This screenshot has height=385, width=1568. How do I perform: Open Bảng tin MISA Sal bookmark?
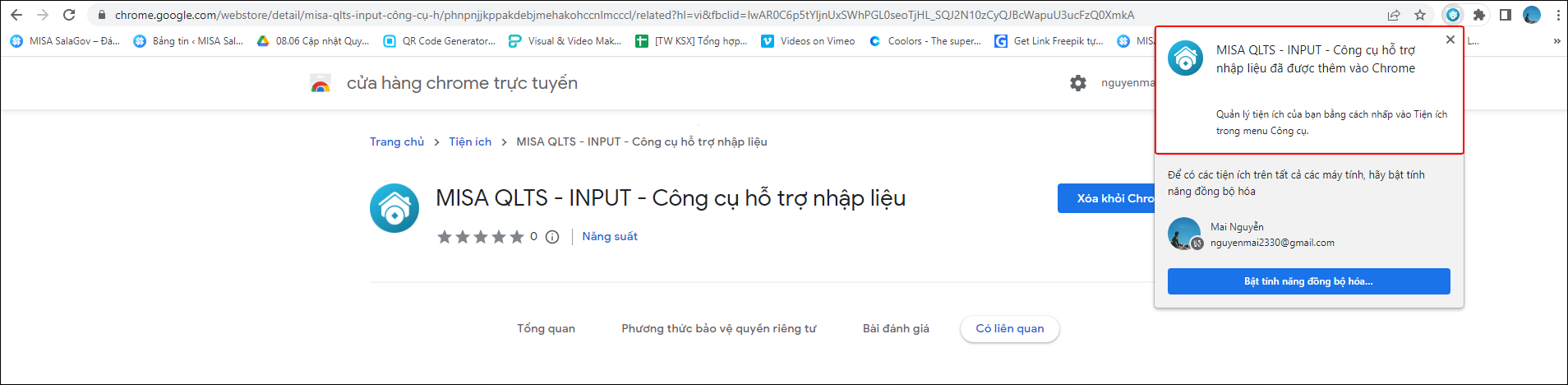(188, 40)
